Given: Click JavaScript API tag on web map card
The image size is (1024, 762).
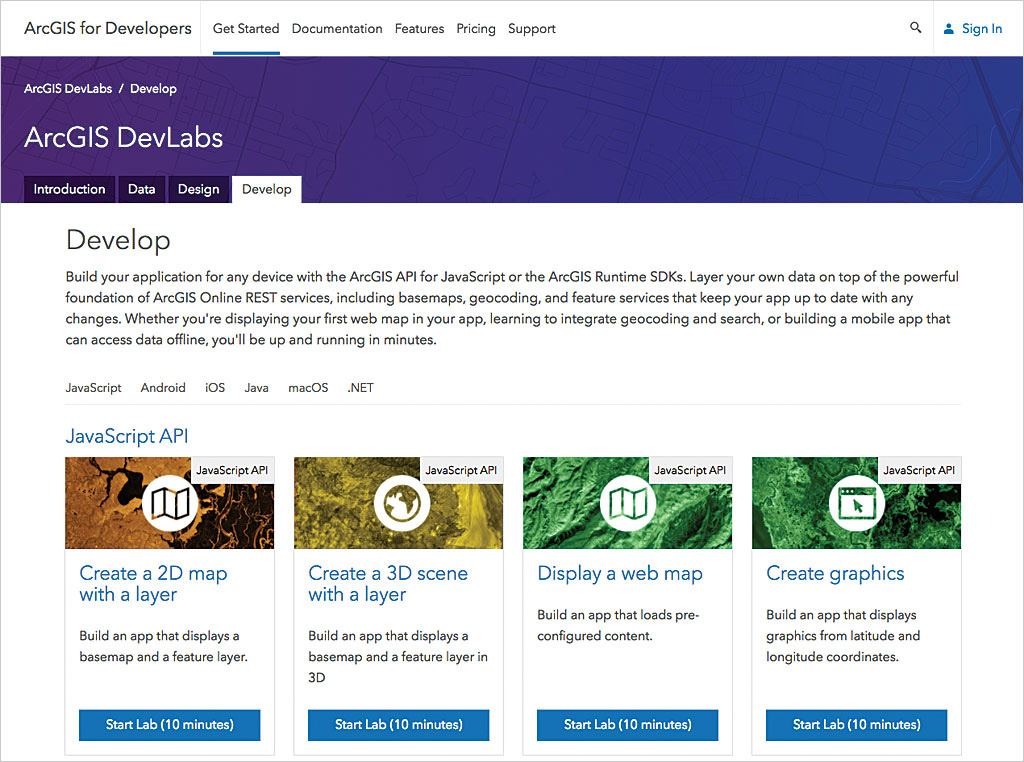Looking at the screenshot, I should point(690,470).
